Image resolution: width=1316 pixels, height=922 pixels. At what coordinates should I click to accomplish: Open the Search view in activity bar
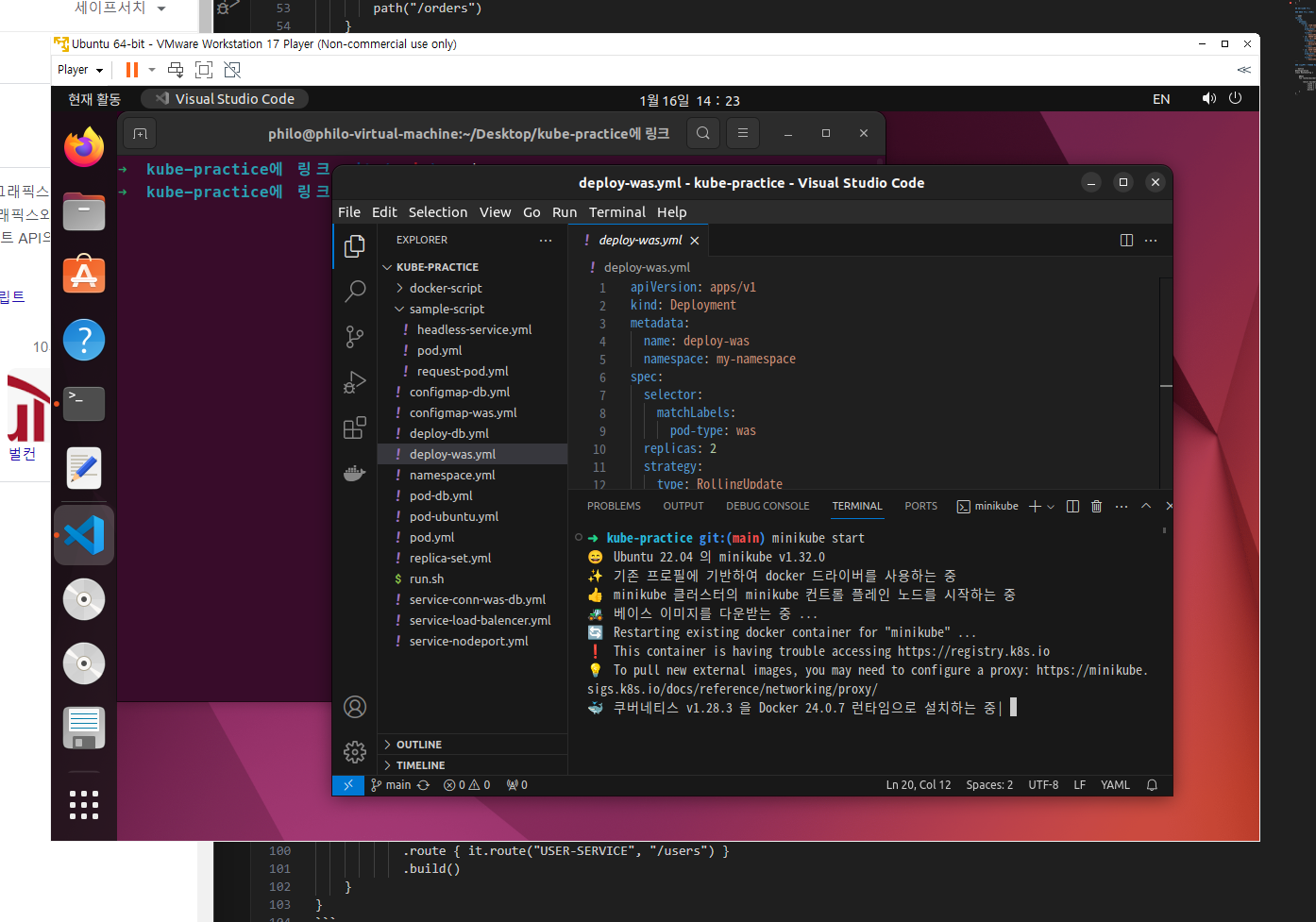(355, 291)
